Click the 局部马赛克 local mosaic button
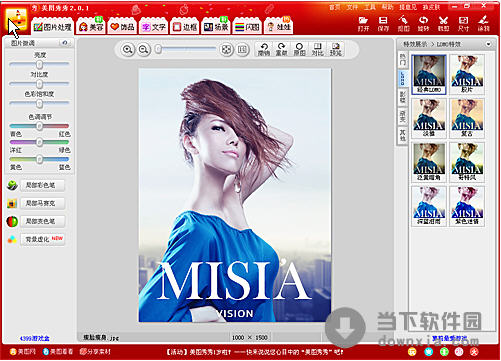Screen dimensions: 501x361 pos(42,203)
